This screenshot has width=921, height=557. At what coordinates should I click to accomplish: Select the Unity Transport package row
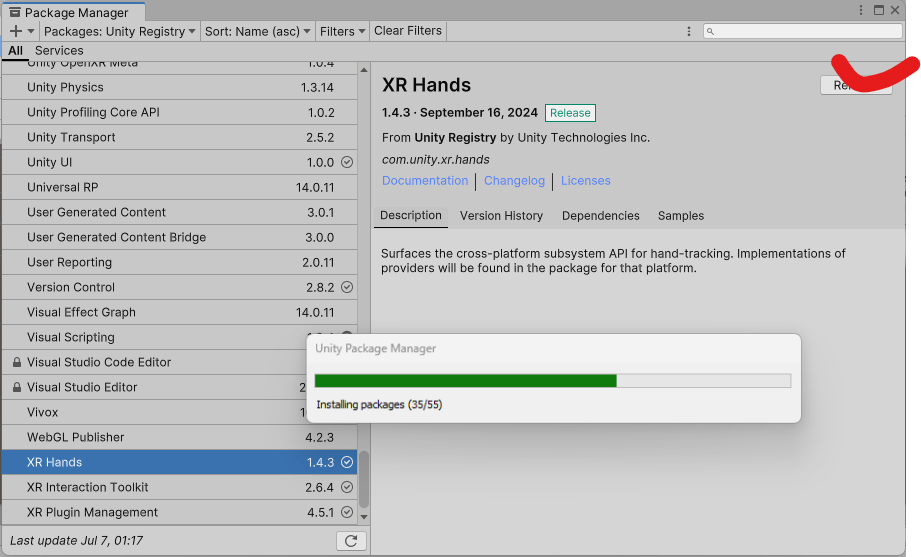(179, 137)
